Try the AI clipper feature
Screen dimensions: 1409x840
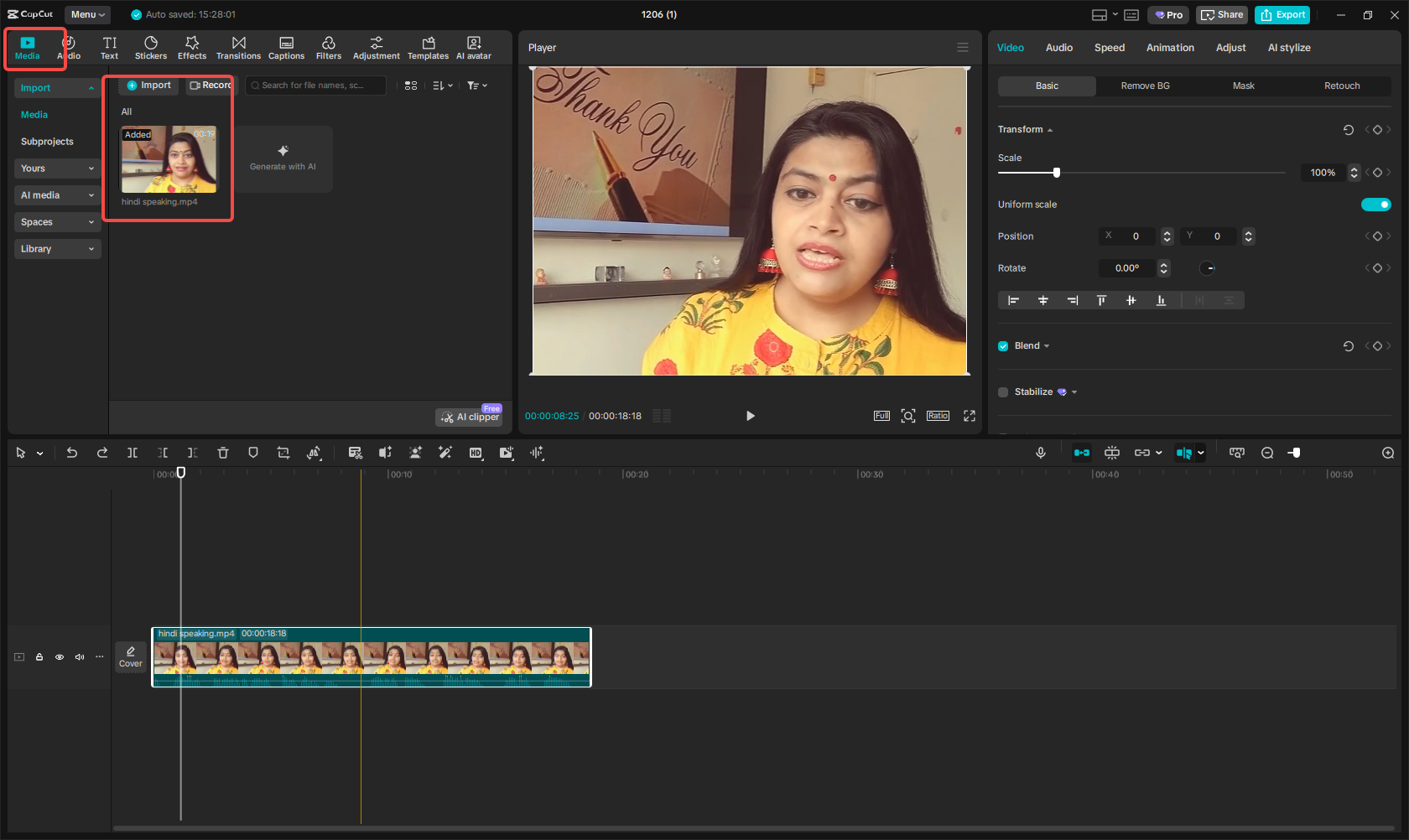468,416
